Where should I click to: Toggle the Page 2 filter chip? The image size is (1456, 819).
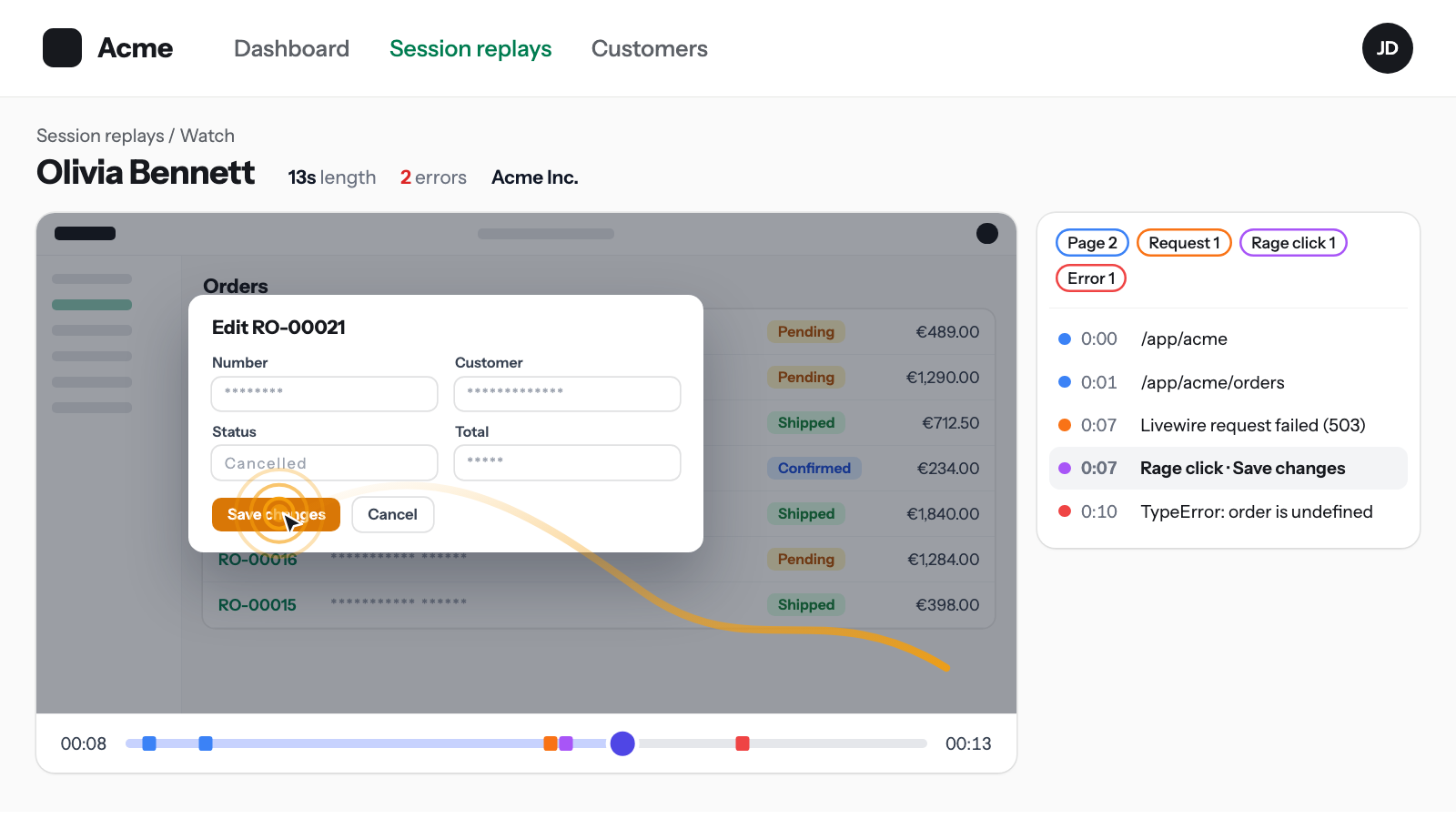(1092, 243)
